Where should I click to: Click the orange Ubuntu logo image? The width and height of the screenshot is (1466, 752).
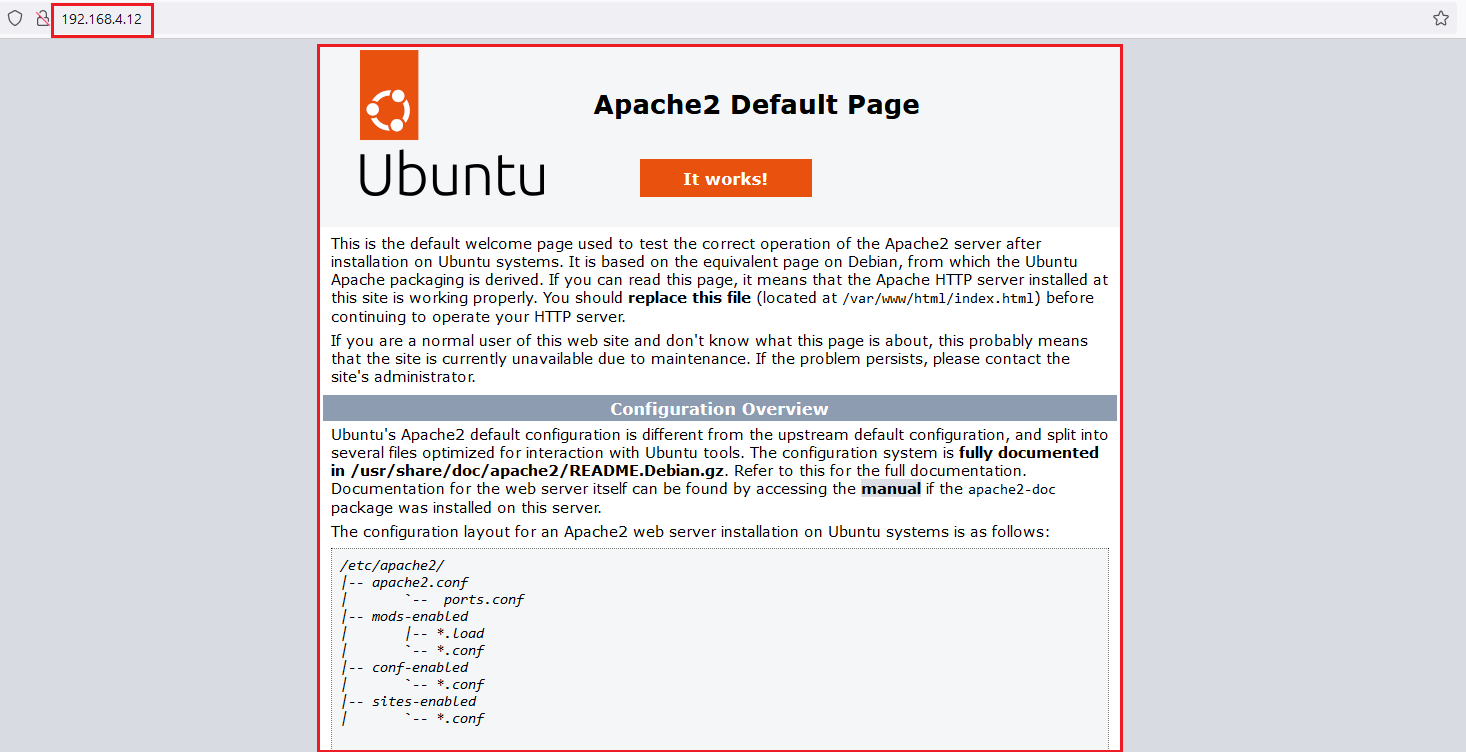[389, 95]
